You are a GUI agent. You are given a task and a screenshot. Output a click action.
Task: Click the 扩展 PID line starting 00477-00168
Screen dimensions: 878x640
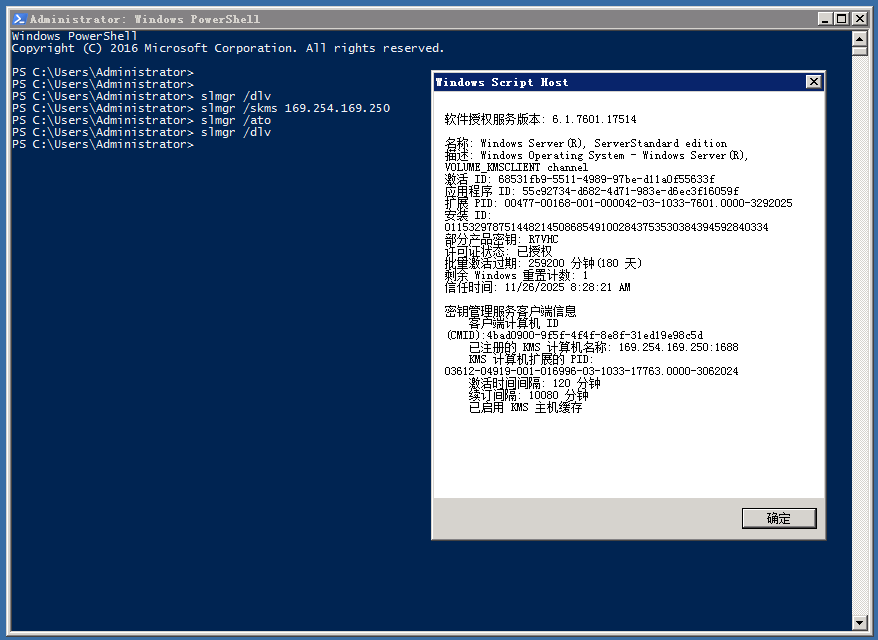point(619,203)
